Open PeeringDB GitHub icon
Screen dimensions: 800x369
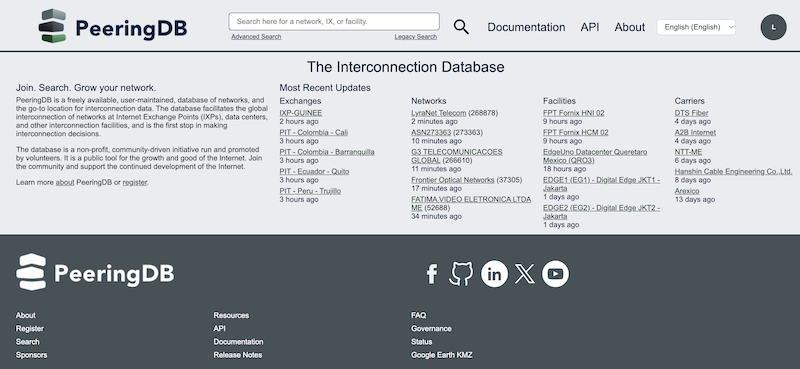(x=461, y=274)
